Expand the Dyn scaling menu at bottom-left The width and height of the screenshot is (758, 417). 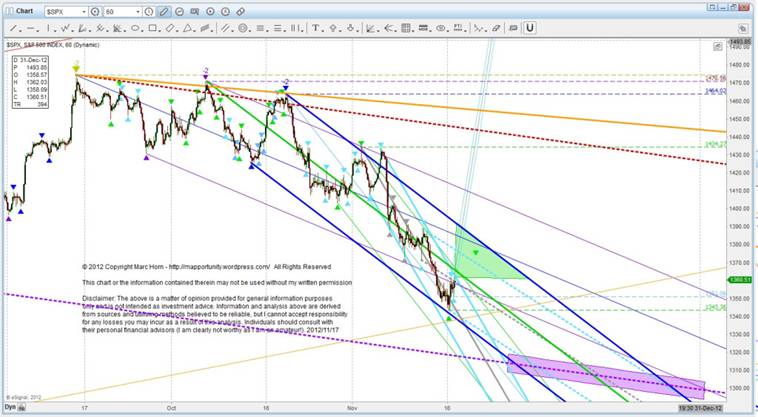click(8, 409)
